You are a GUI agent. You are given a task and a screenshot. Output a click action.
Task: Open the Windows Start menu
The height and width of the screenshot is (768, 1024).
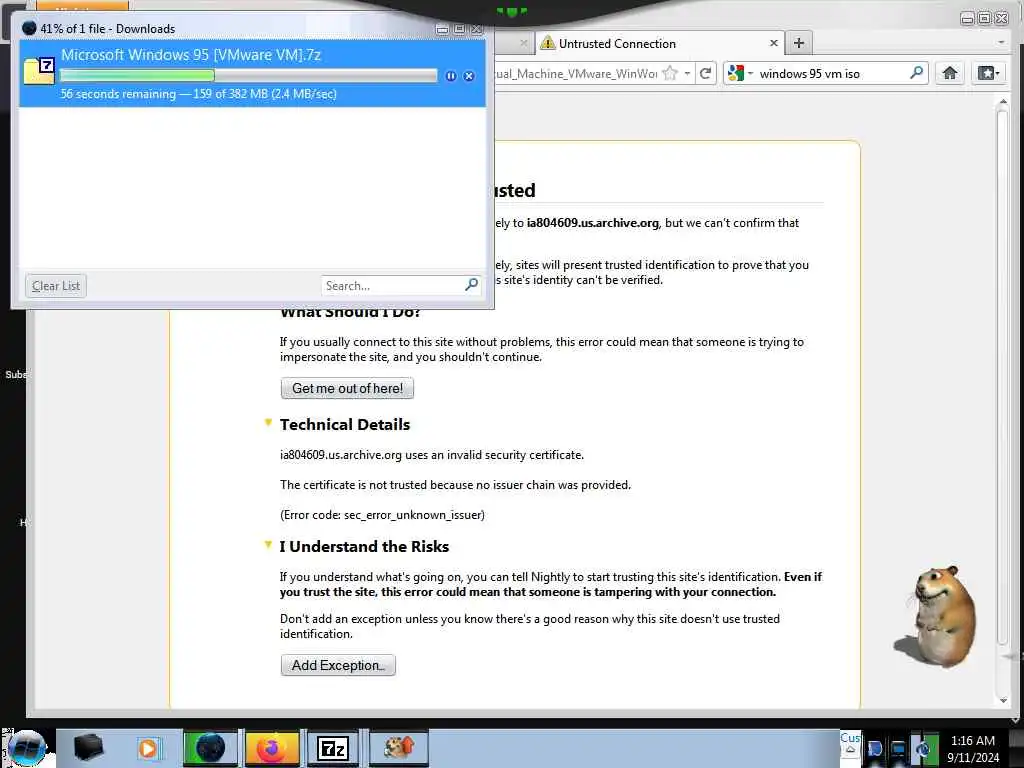(26, 748)
